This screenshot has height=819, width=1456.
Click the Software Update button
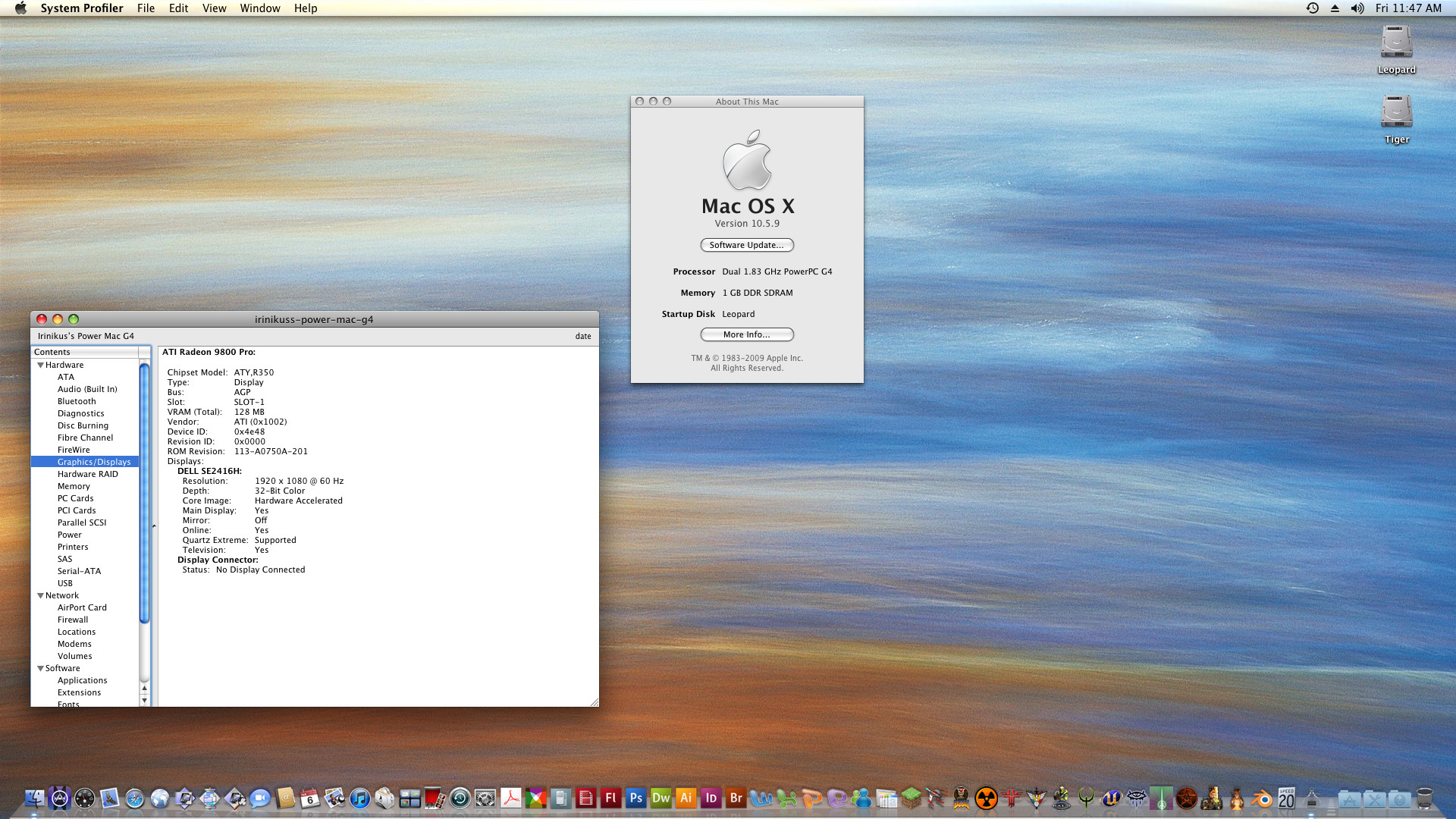coord(746,245)
